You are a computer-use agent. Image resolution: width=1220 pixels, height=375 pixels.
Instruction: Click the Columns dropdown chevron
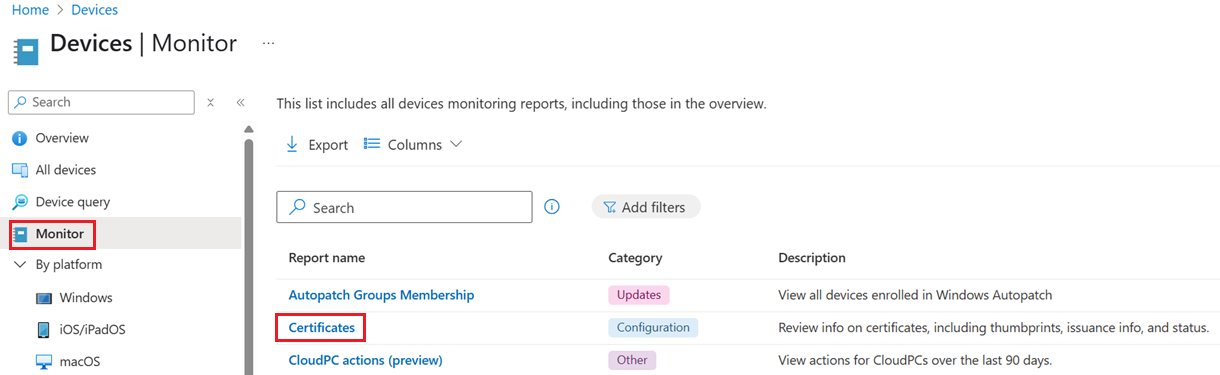click(x=456, y=144)
